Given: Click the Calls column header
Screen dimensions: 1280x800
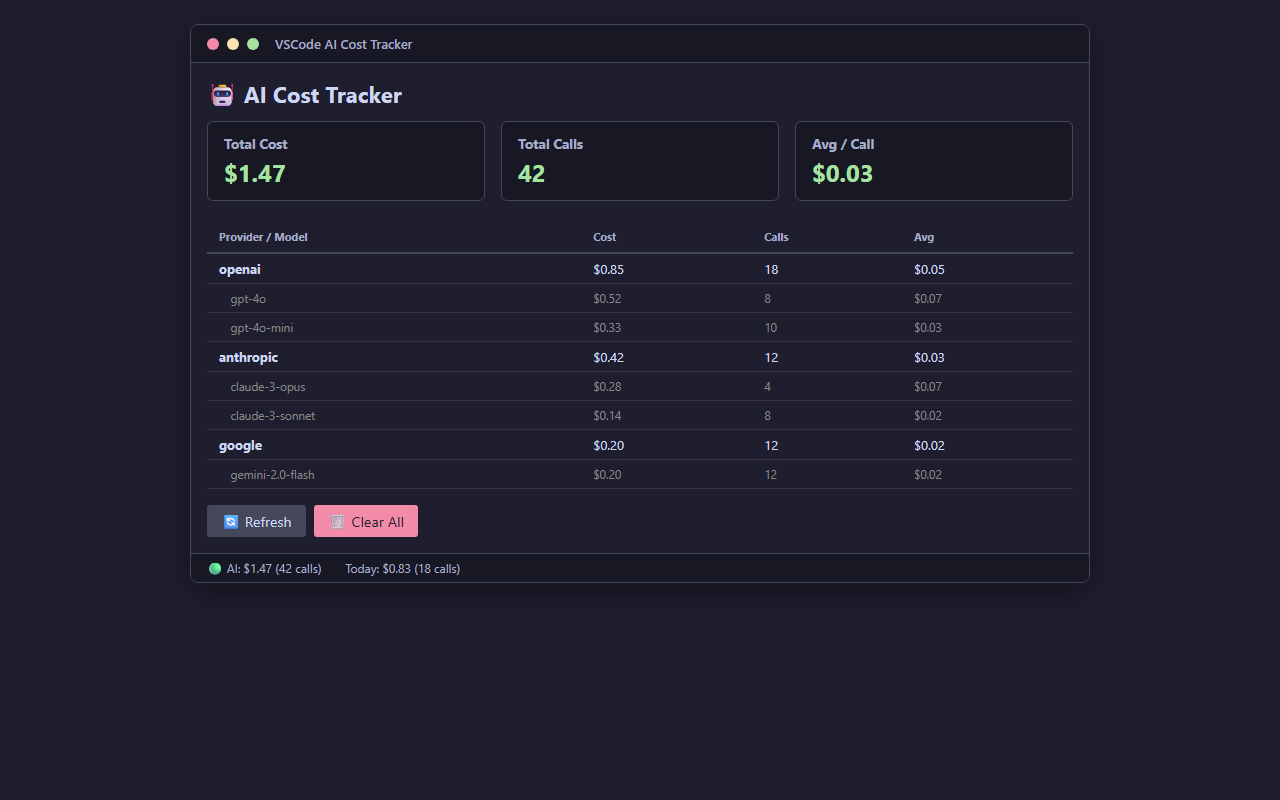Looking at the screenshot, I should click(x=776, y=237).
